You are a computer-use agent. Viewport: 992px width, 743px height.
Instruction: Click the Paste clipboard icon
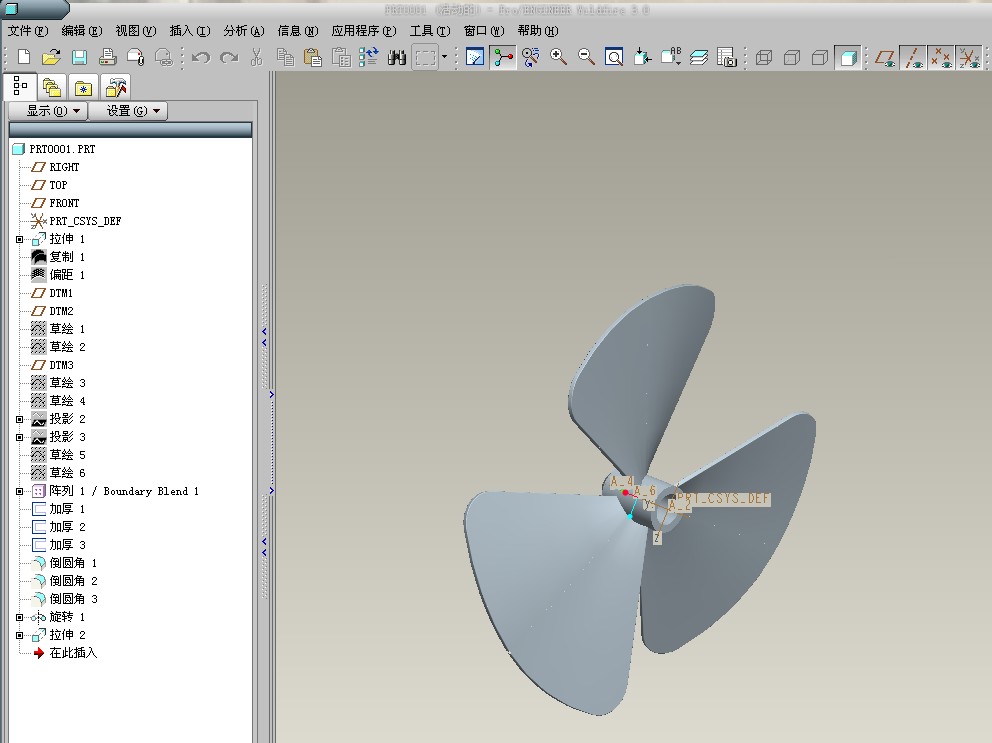313,57
